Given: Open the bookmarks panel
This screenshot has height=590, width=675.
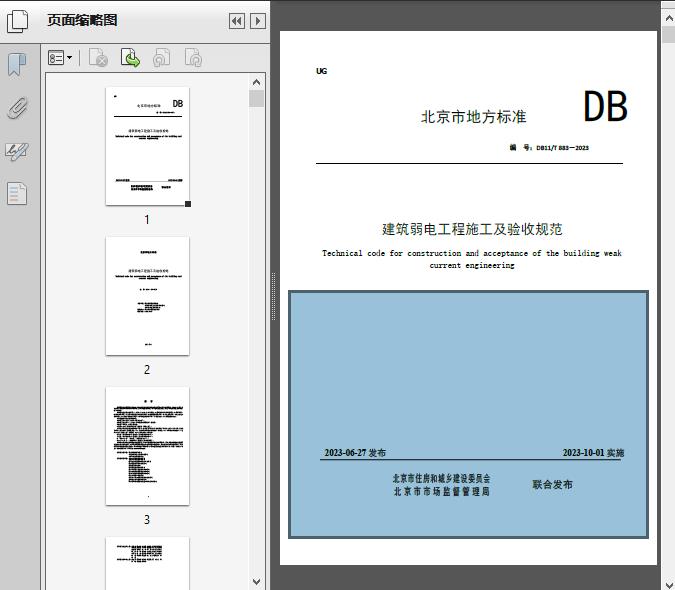Looking at the screenshot, I should [17, 65].
